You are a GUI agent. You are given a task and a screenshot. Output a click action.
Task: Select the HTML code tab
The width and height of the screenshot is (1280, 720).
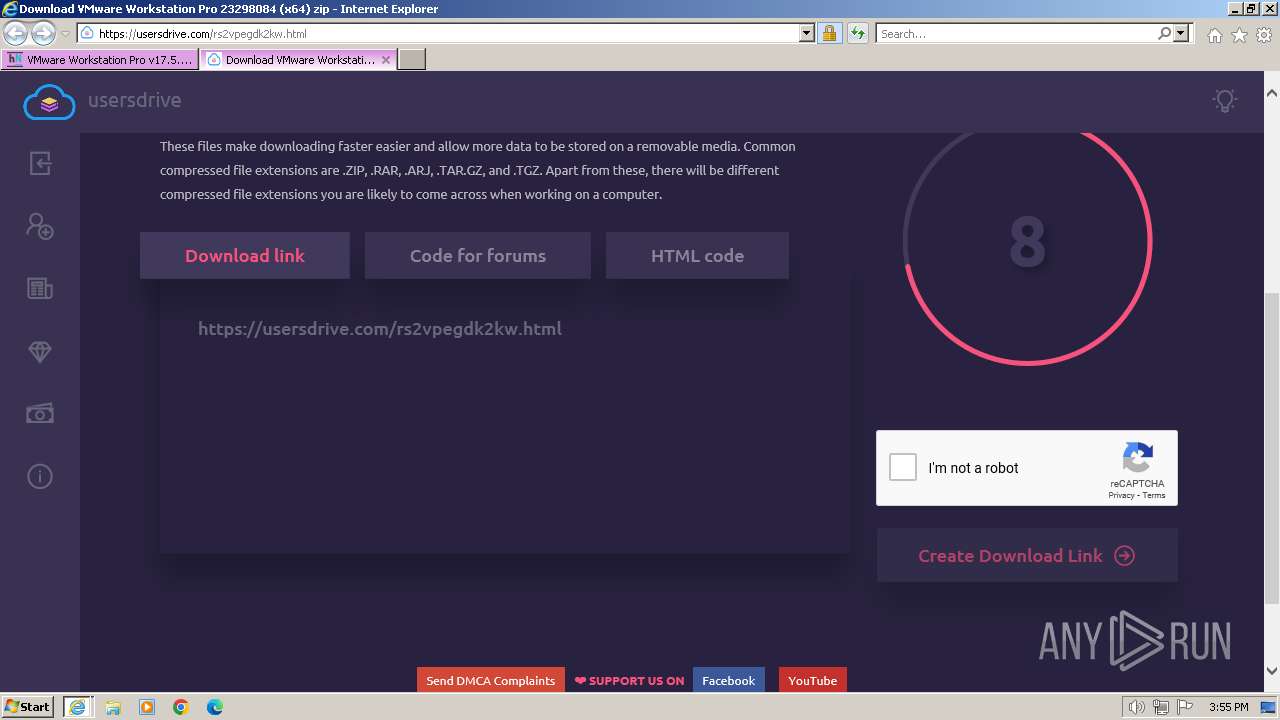(x=697, y=255)
